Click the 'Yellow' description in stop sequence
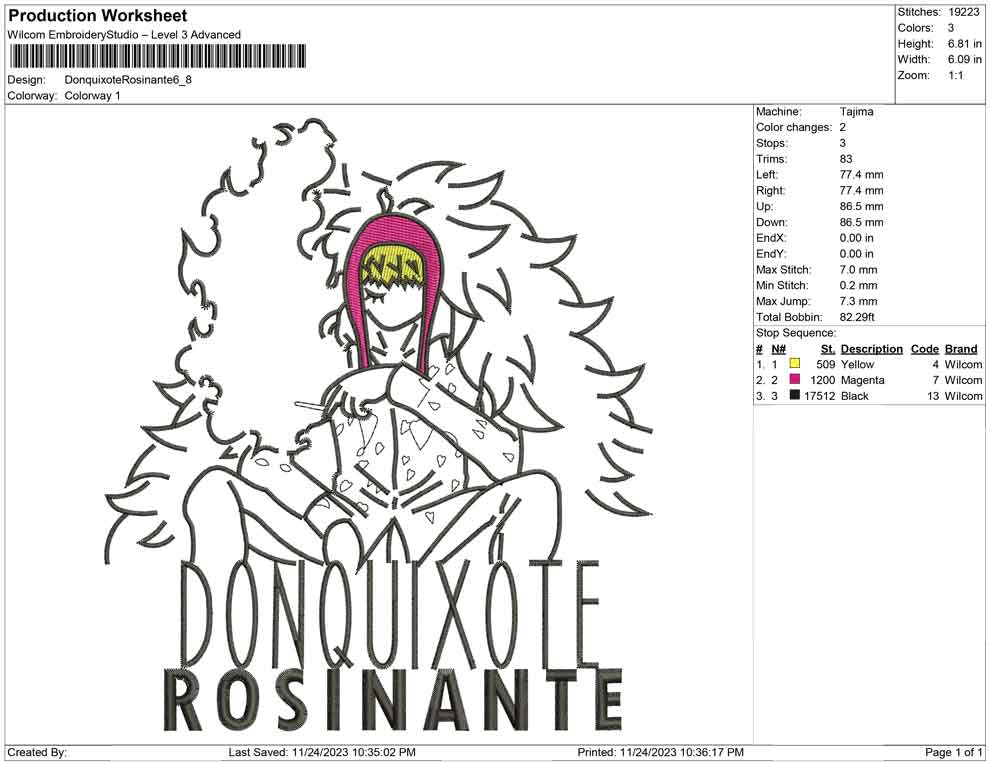The width and height of the screenshot is (990, 762). tap(857, 364)
